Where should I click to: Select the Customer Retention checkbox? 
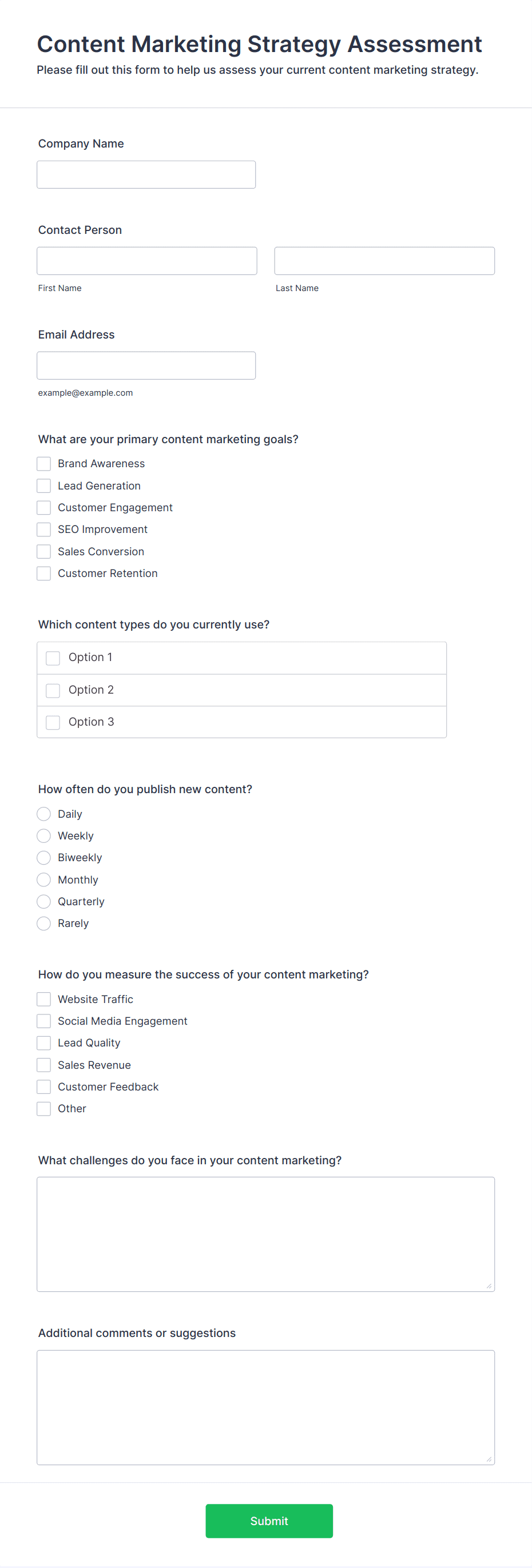click(x=44, y=574)
